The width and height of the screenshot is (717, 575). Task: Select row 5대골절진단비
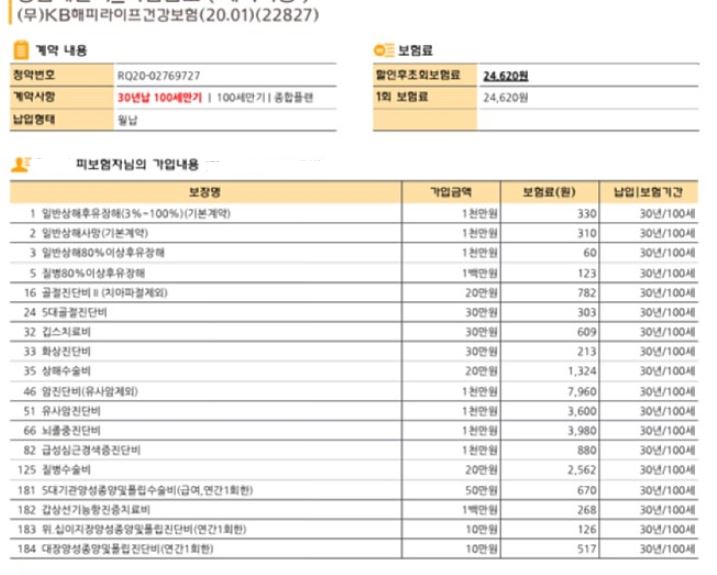[354, 312]
